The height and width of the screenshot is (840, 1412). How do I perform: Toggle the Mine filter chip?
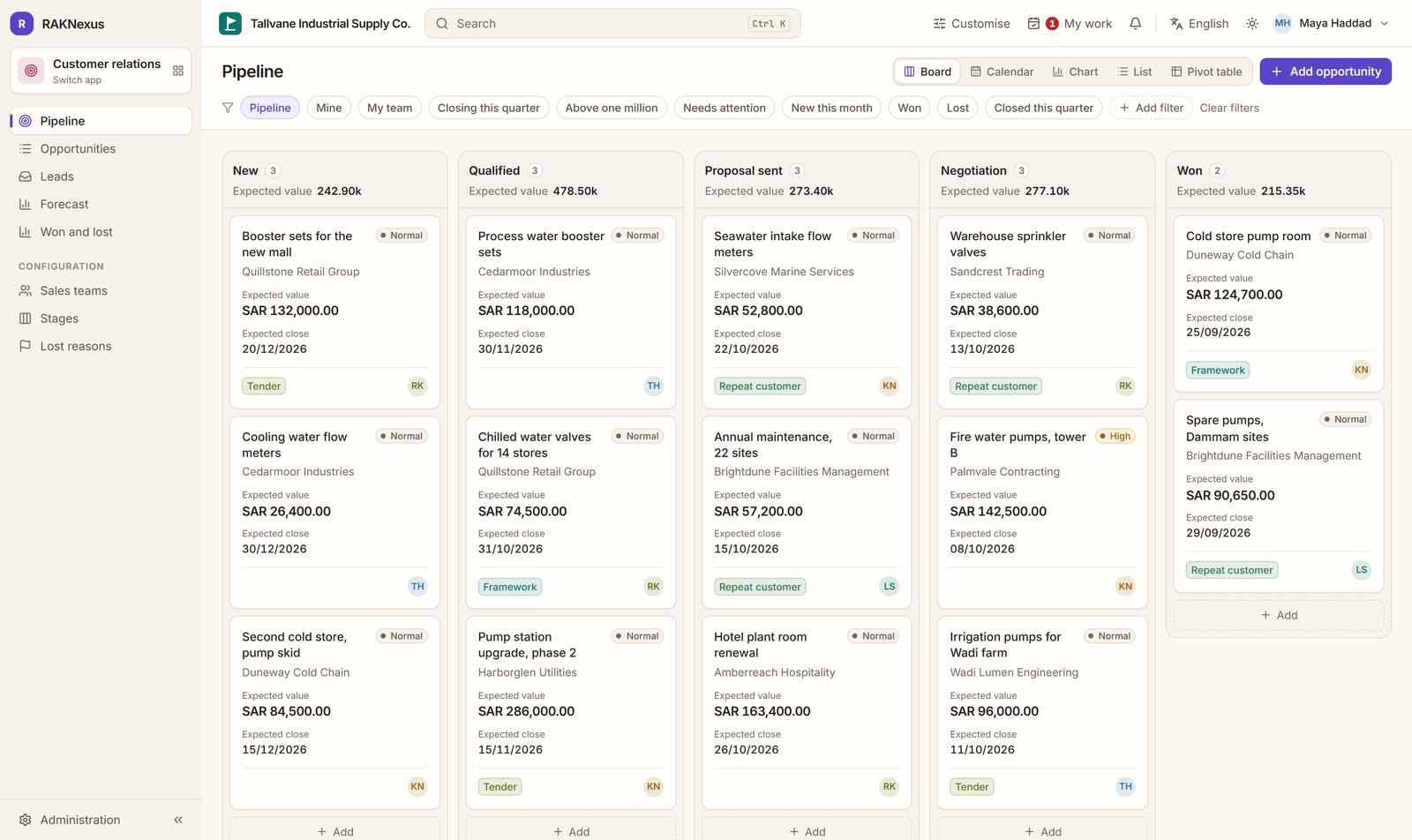329,108
